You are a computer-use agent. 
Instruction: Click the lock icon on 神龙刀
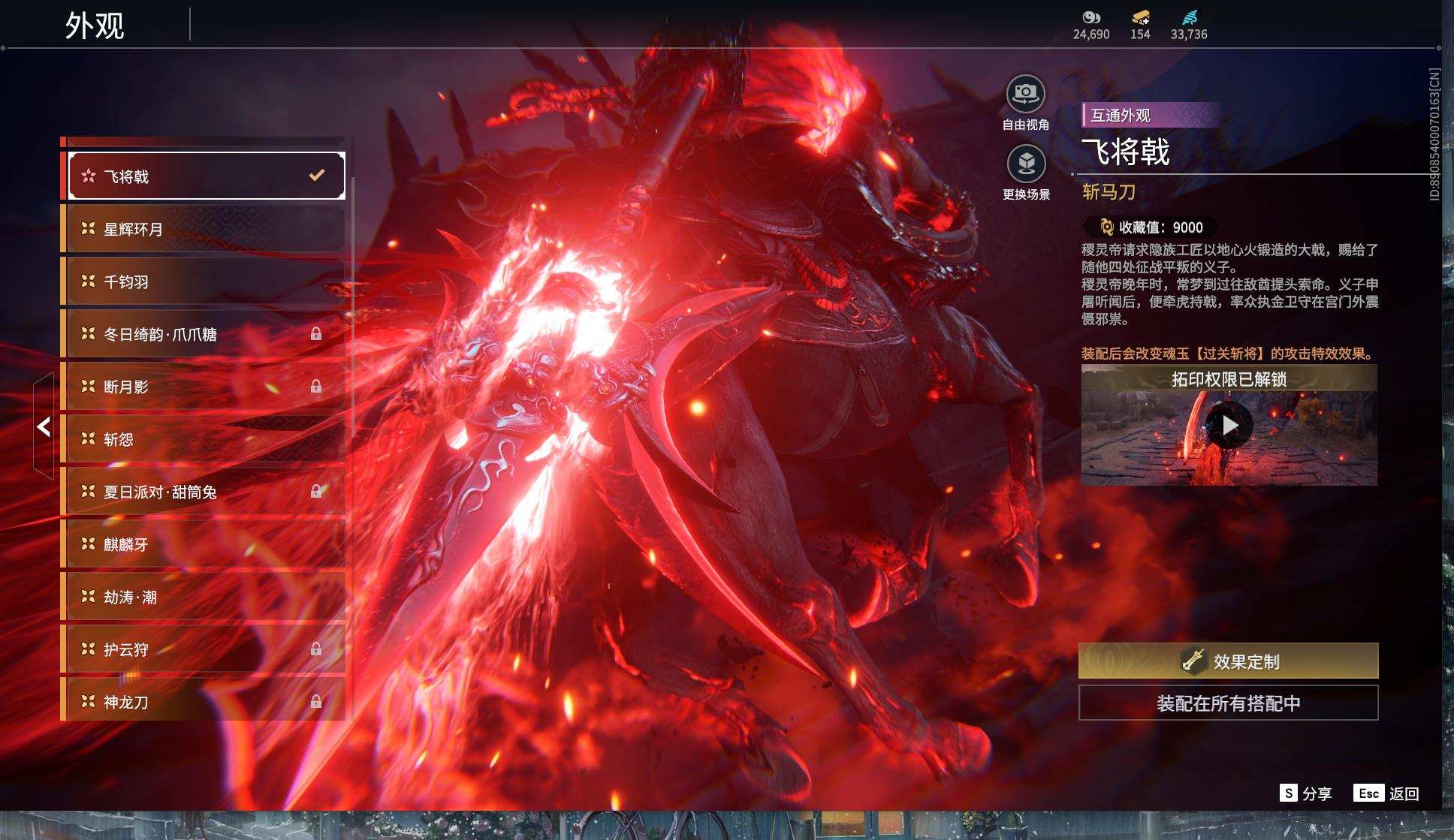tap(316, 702)
